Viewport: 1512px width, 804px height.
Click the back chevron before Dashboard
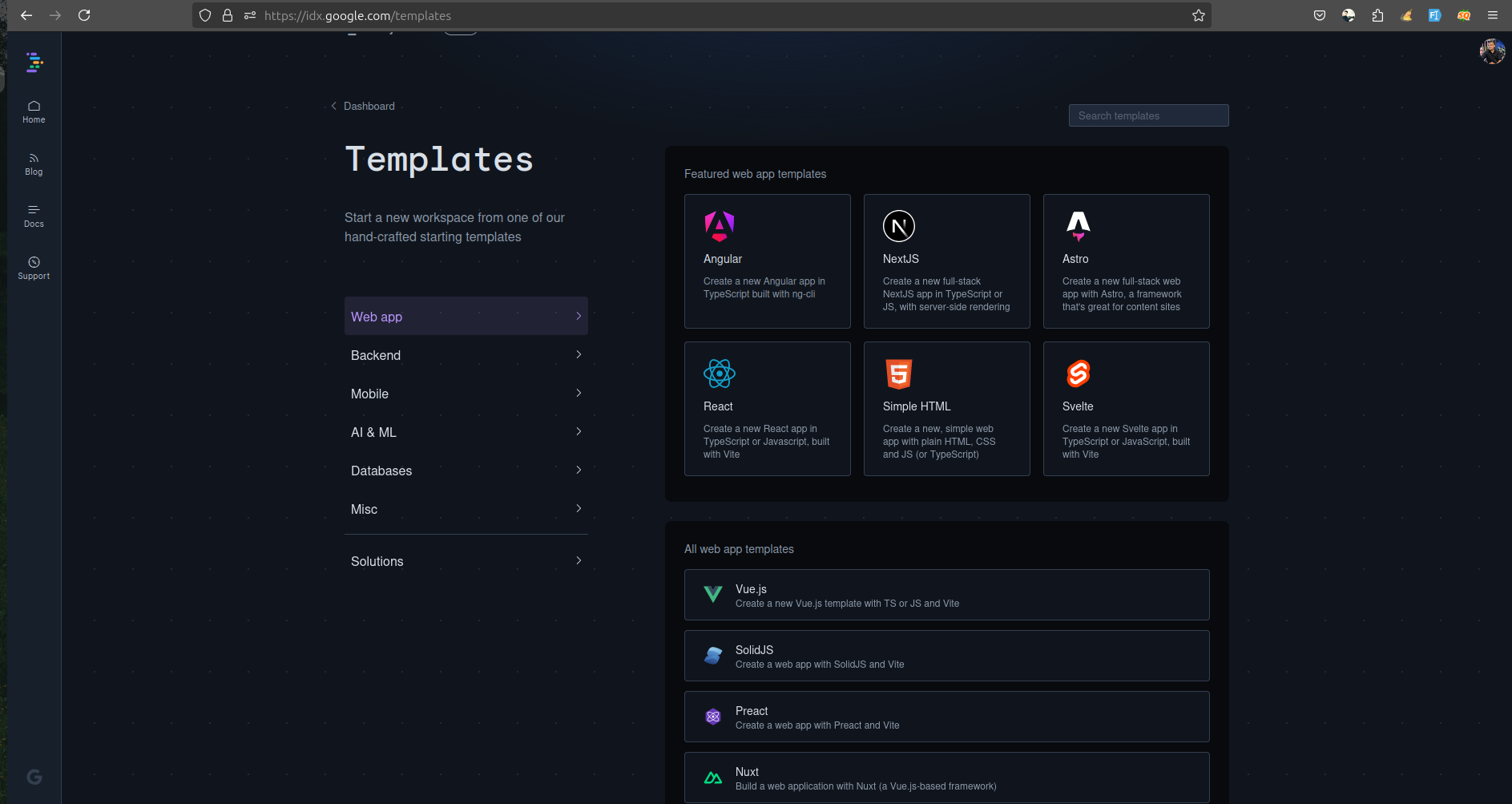[x=334, y=106]
